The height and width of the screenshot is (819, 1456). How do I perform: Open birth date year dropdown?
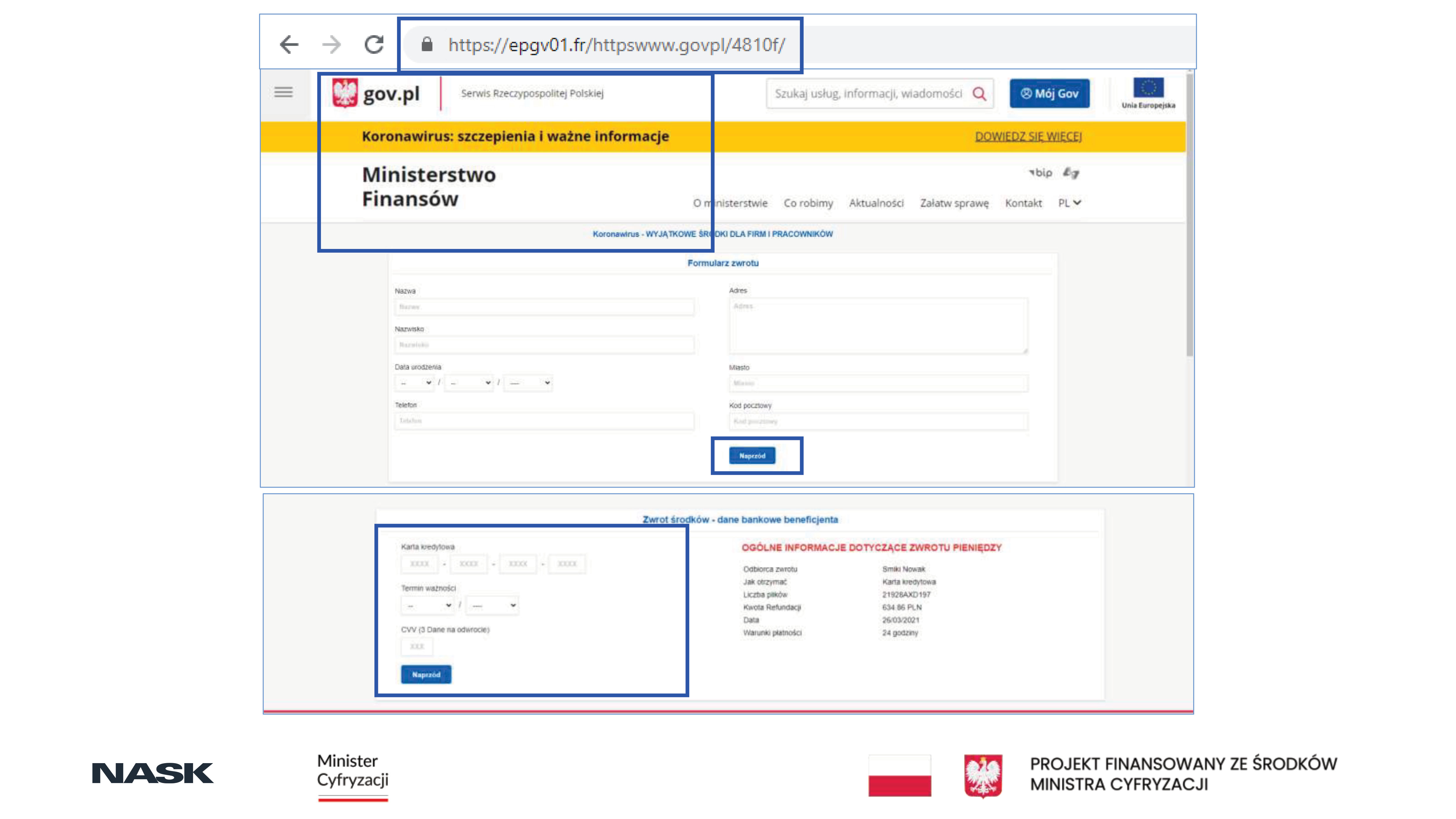point(528,383)
